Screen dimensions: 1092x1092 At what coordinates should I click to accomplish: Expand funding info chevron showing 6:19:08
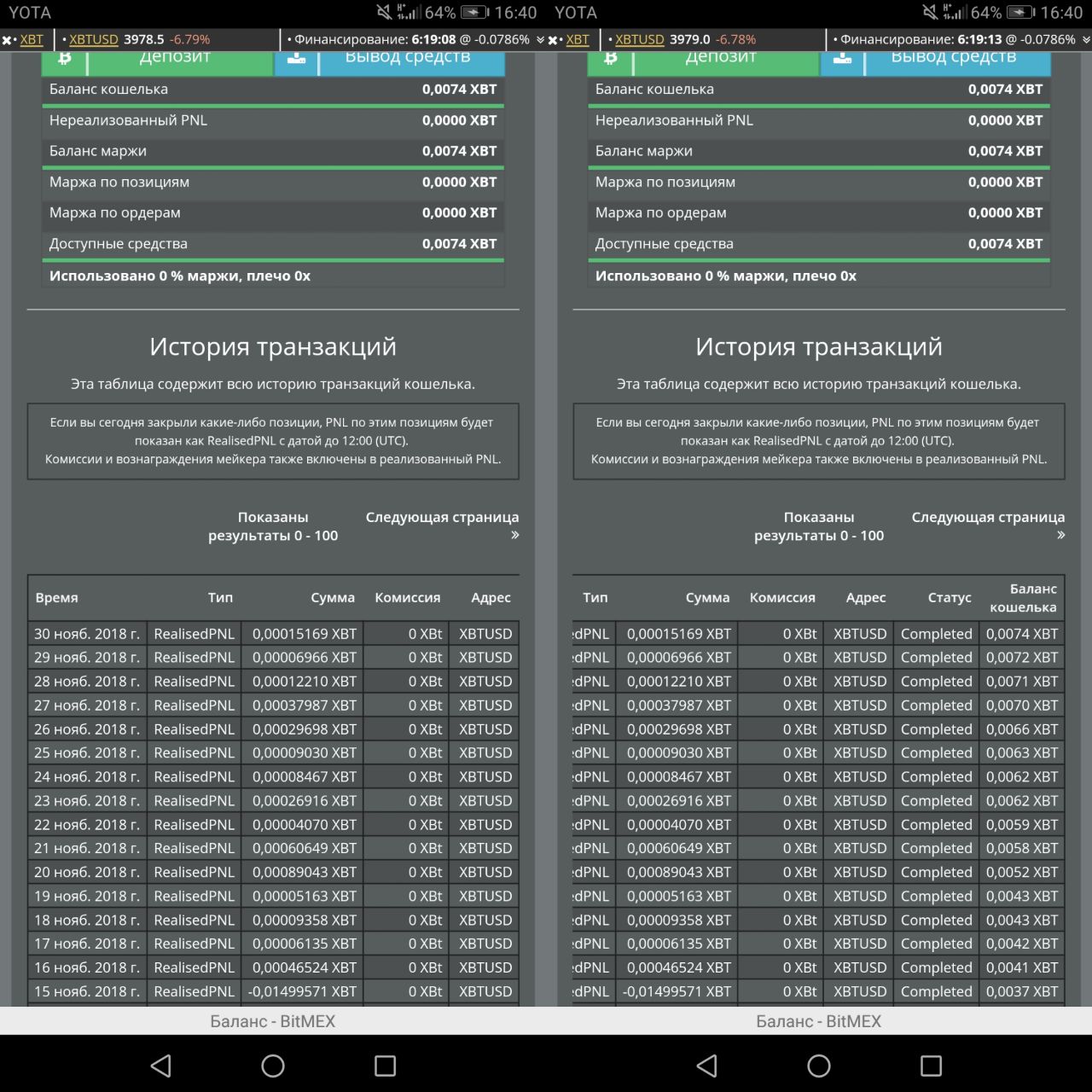pyautogui.click(x=540, y=40)
